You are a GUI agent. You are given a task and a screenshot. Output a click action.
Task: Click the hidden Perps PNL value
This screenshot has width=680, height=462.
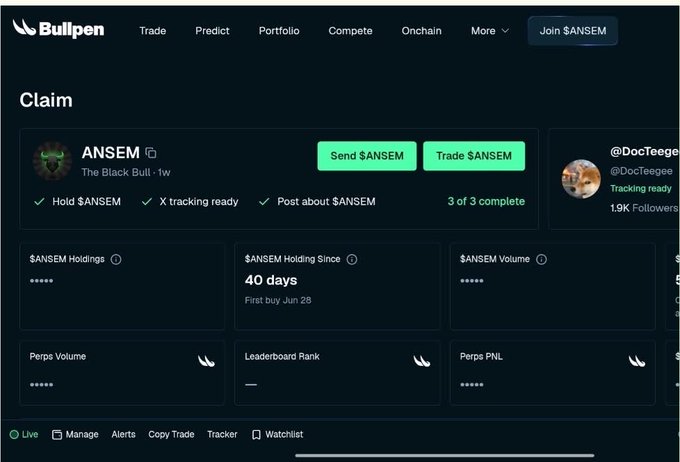(471, 385)
